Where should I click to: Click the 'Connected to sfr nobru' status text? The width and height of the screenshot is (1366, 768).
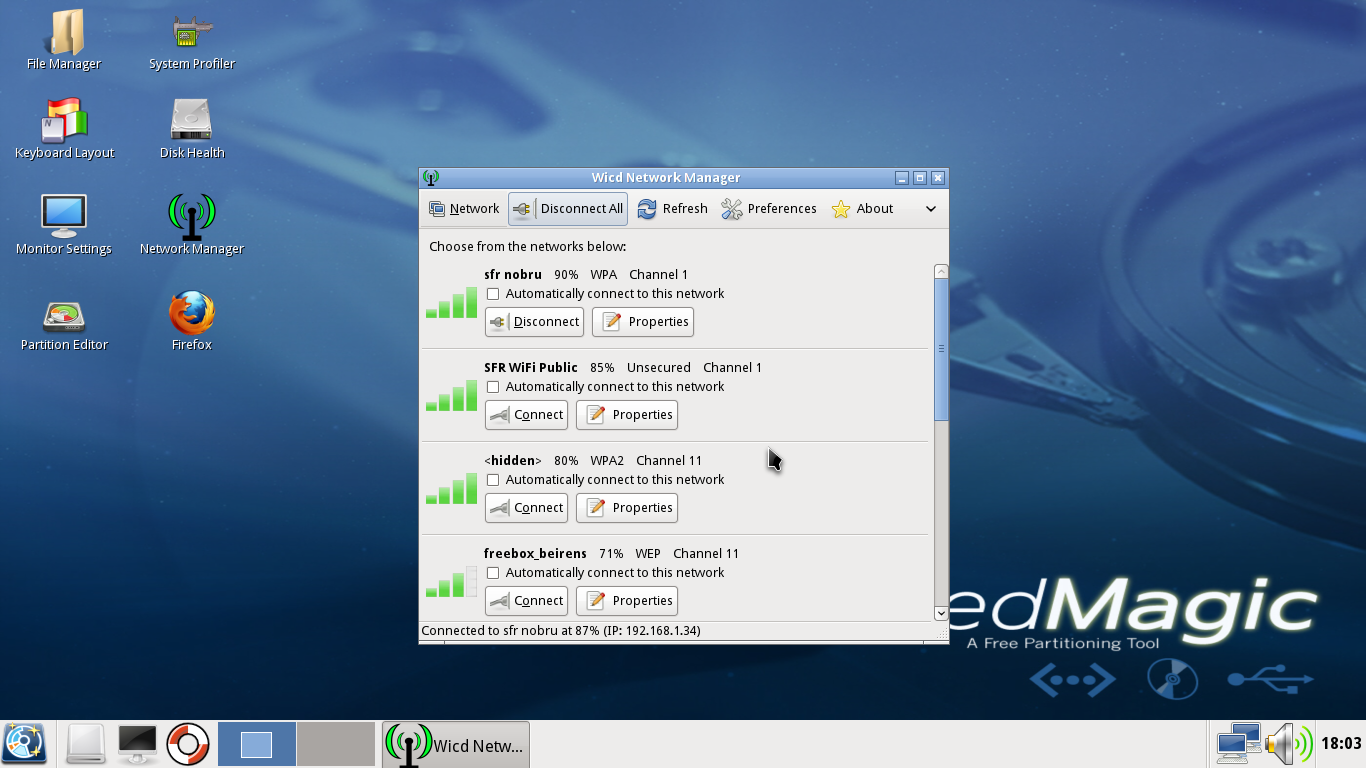(561, 631)
